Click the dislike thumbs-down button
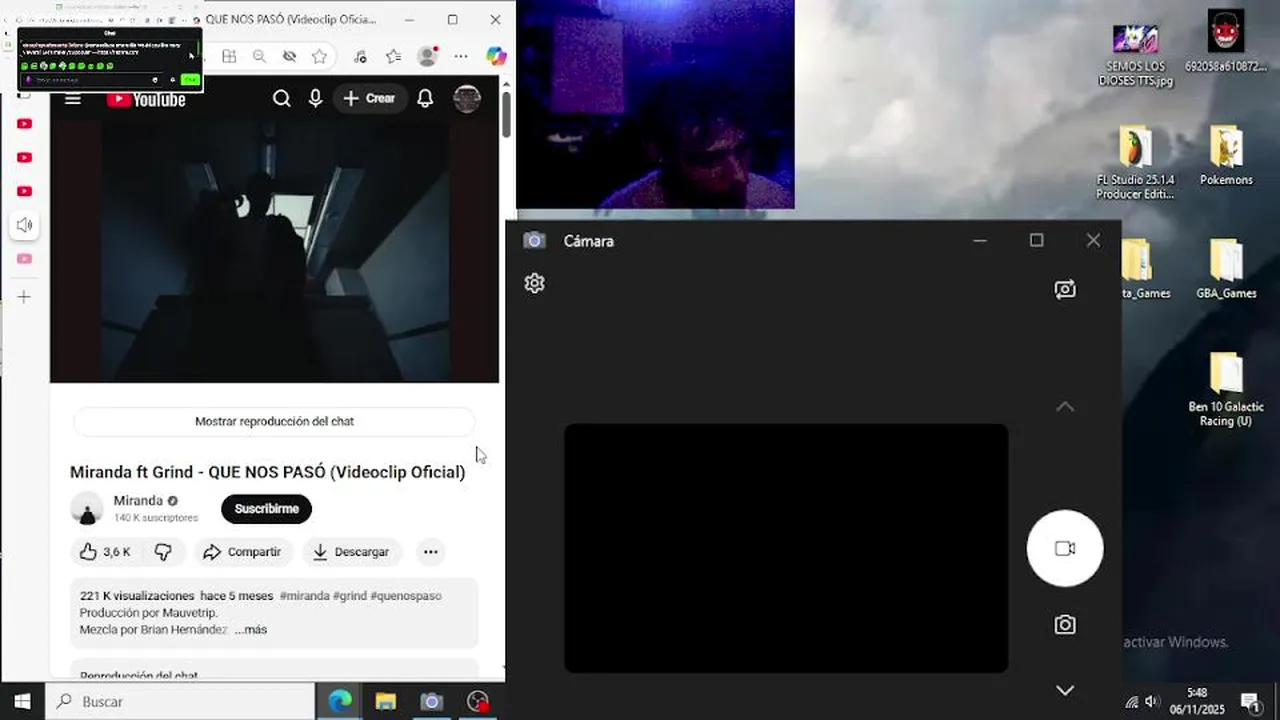Viewport: 1280px width, 720px height. pos(163,552)
